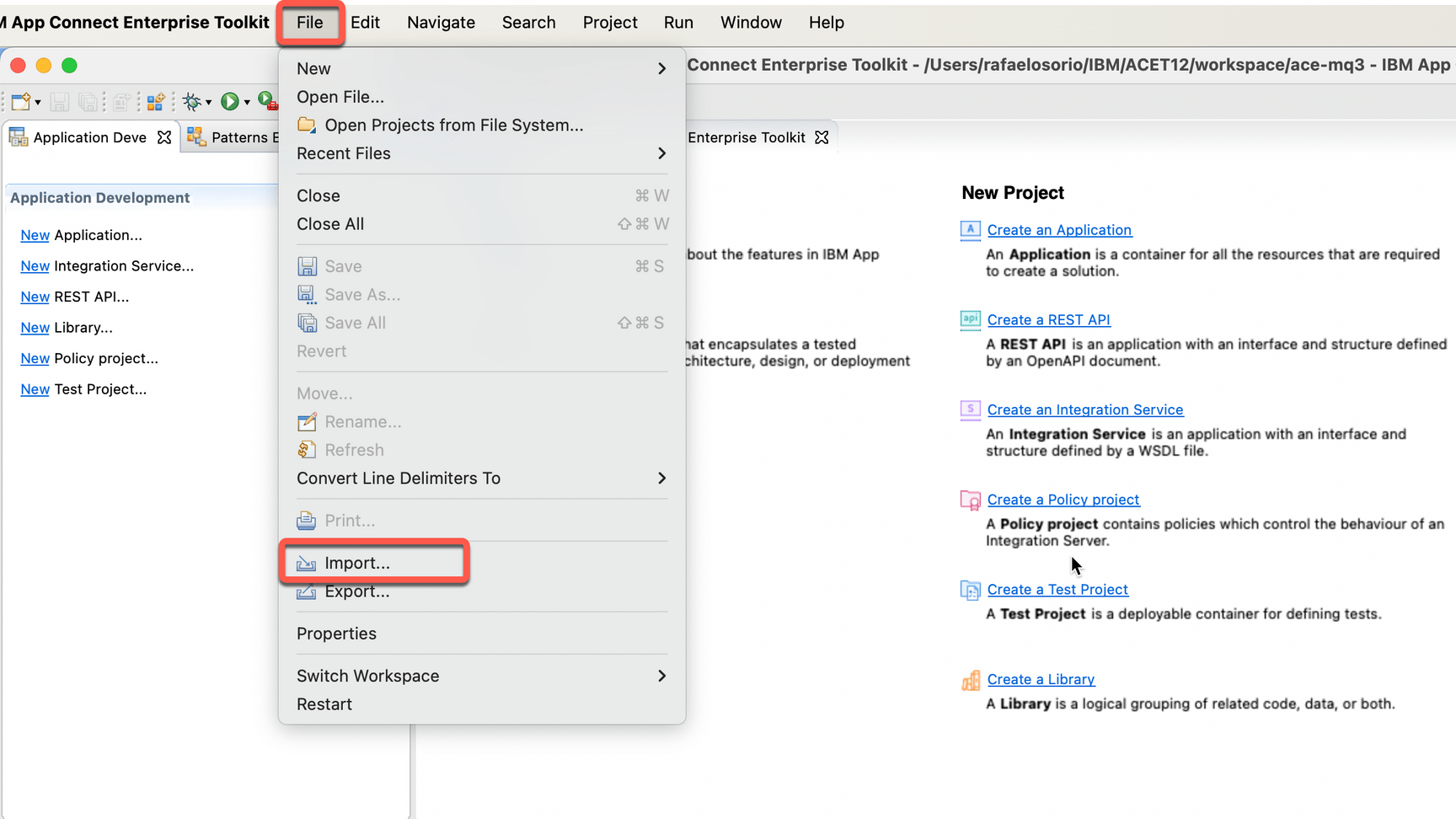Open the Run dropdown arrow
The width and height of the screenshot is (1456, 819).
pyautogui.click(x=247, y=103)
